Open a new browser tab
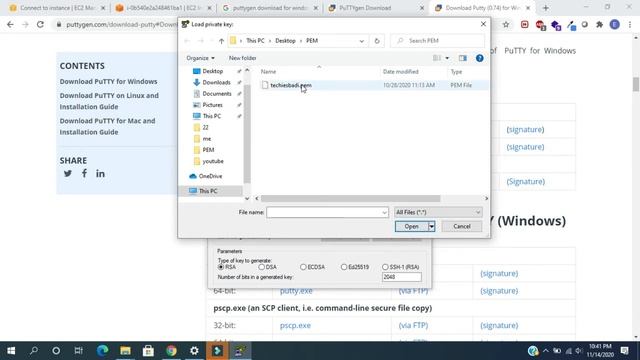 546,8
